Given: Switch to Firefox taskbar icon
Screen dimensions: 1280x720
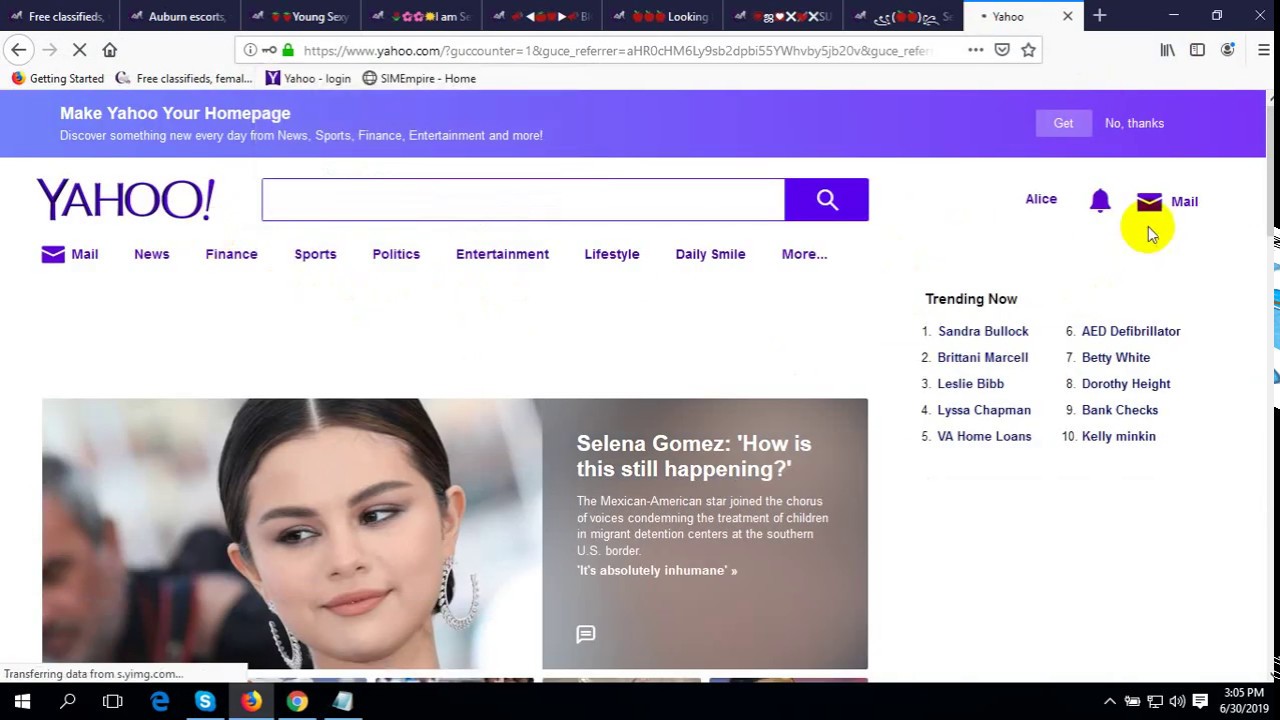Looking at the screenshot, I should pos(251,701).
